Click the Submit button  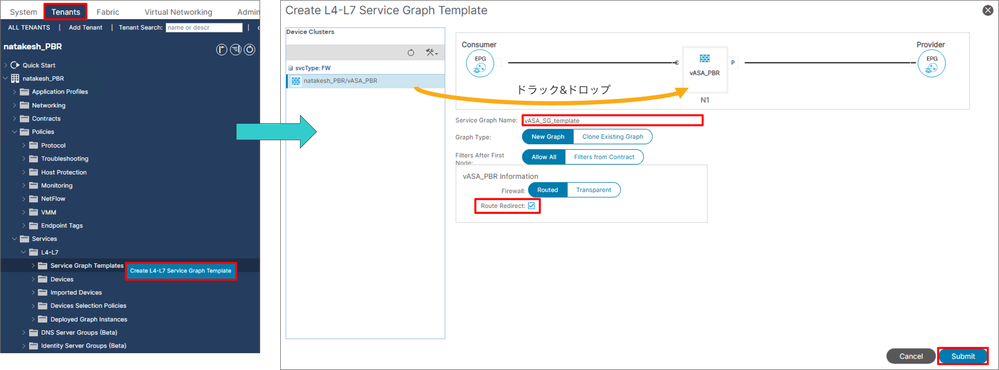[963, 356]
